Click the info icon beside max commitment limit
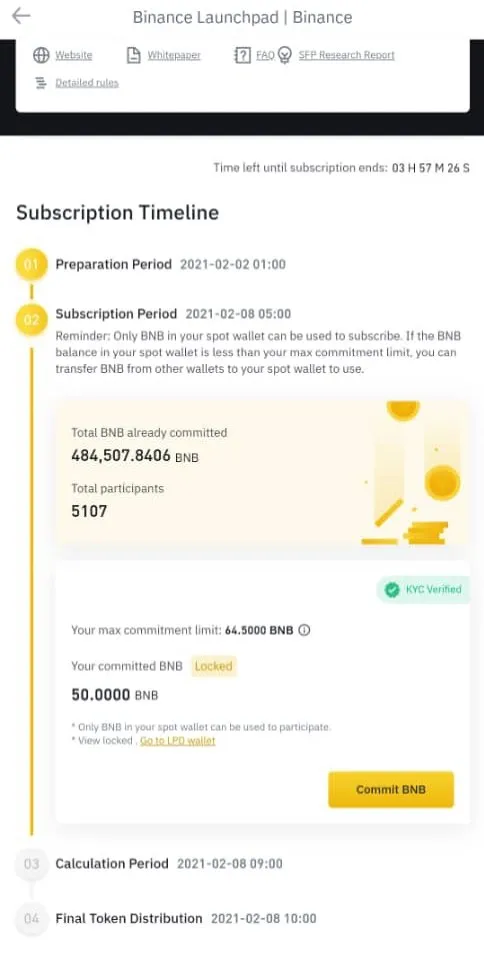 [305, 630]
